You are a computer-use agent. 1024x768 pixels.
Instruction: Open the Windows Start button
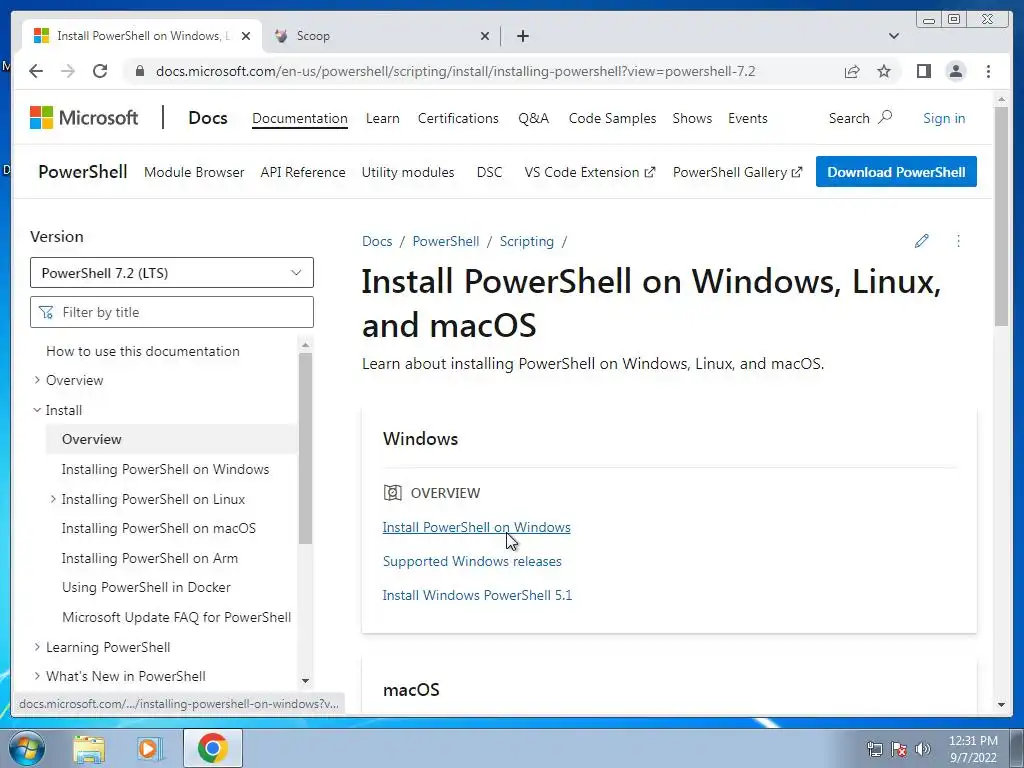(x=26, y=748)
